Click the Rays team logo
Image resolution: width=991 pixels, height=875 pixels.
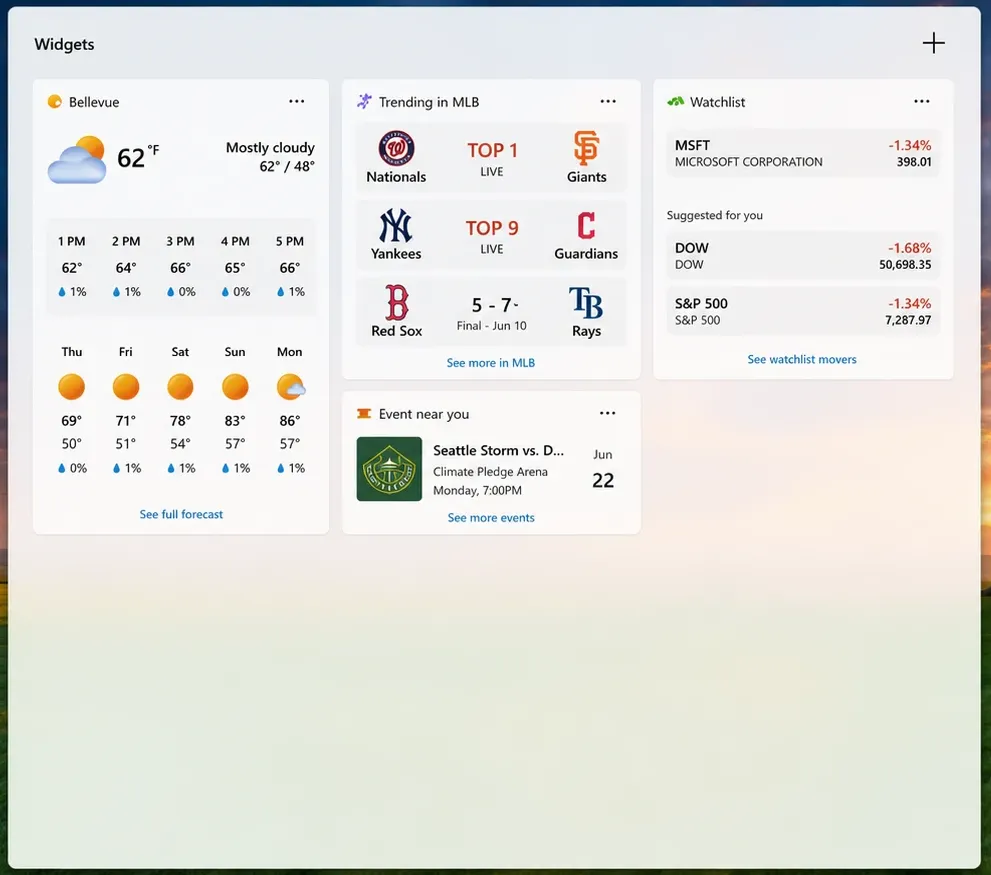[x=586, y=303]
